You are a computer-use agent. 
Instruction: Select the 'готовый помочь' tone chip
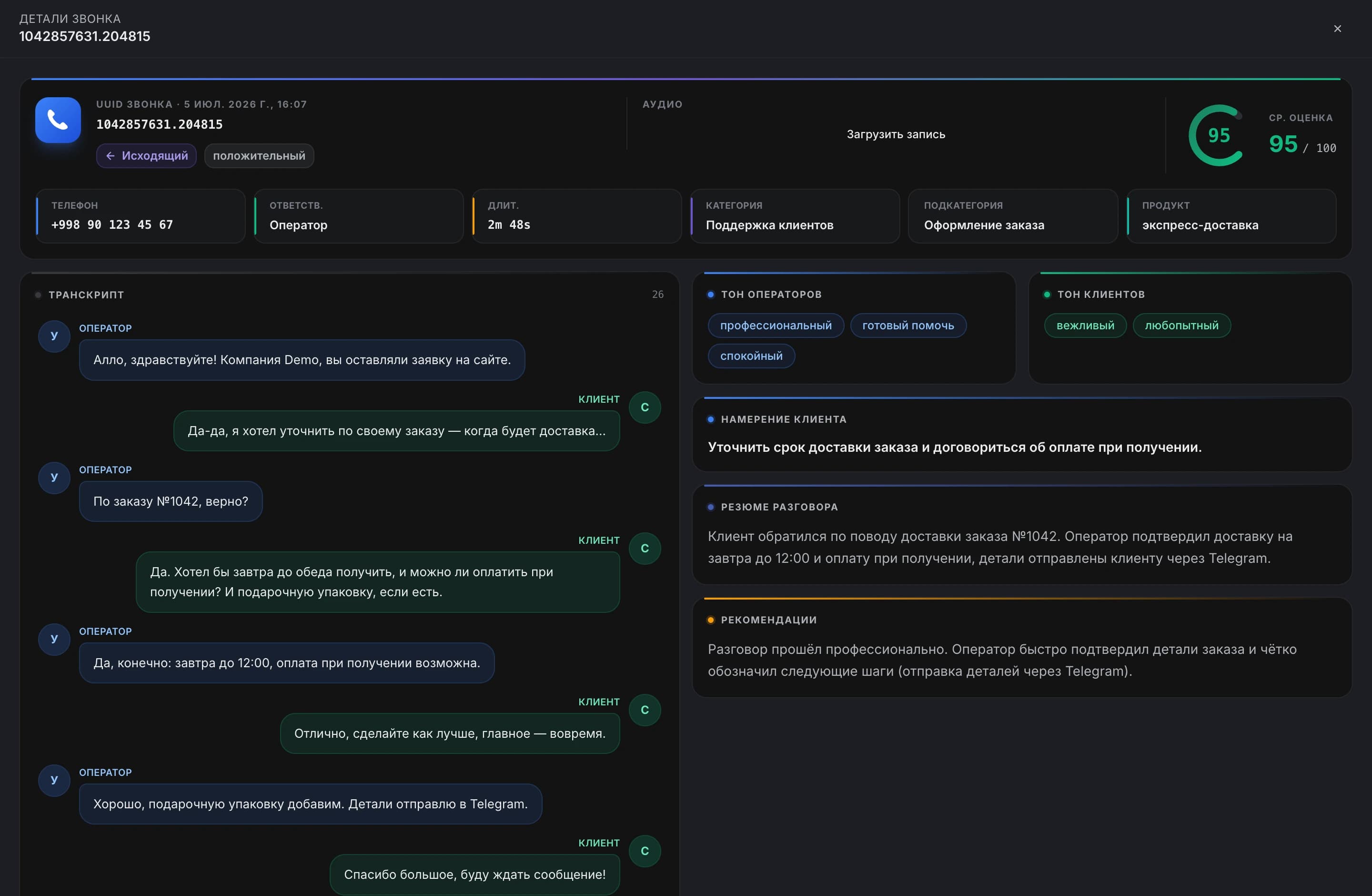click(x=908, y=325)
